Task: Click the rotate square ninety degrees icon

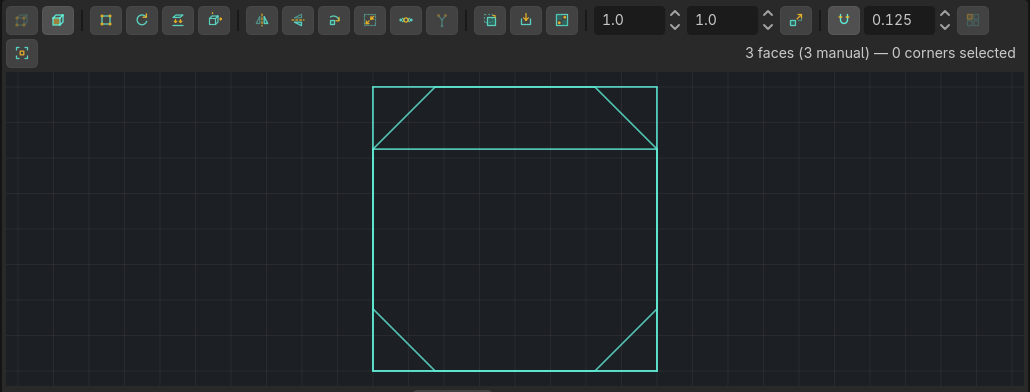Action: [334, 20]
